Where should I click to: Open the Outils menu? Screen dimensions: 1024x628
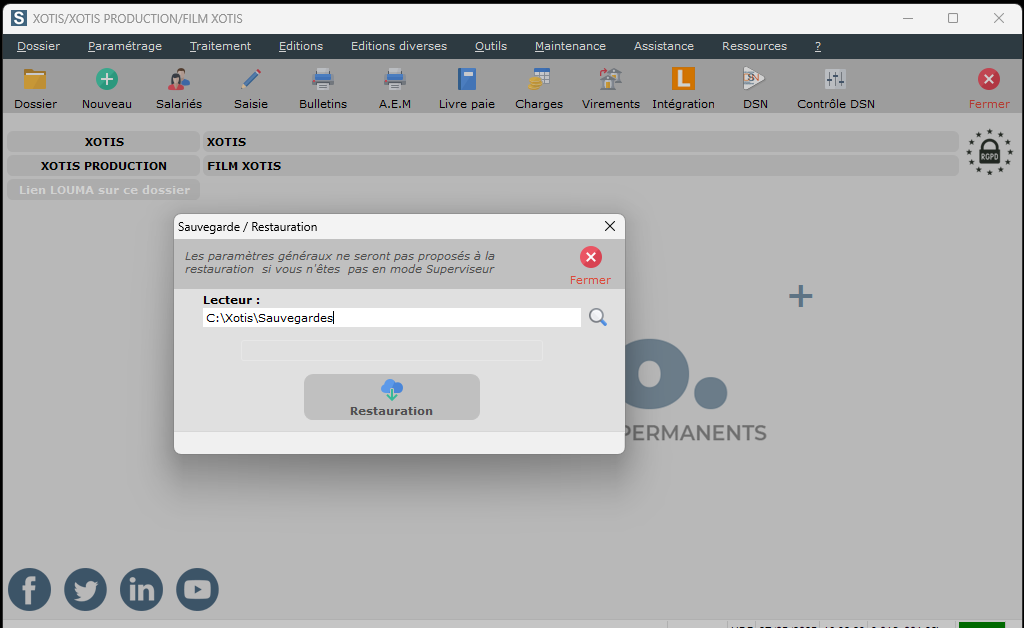tap(491, 46)
